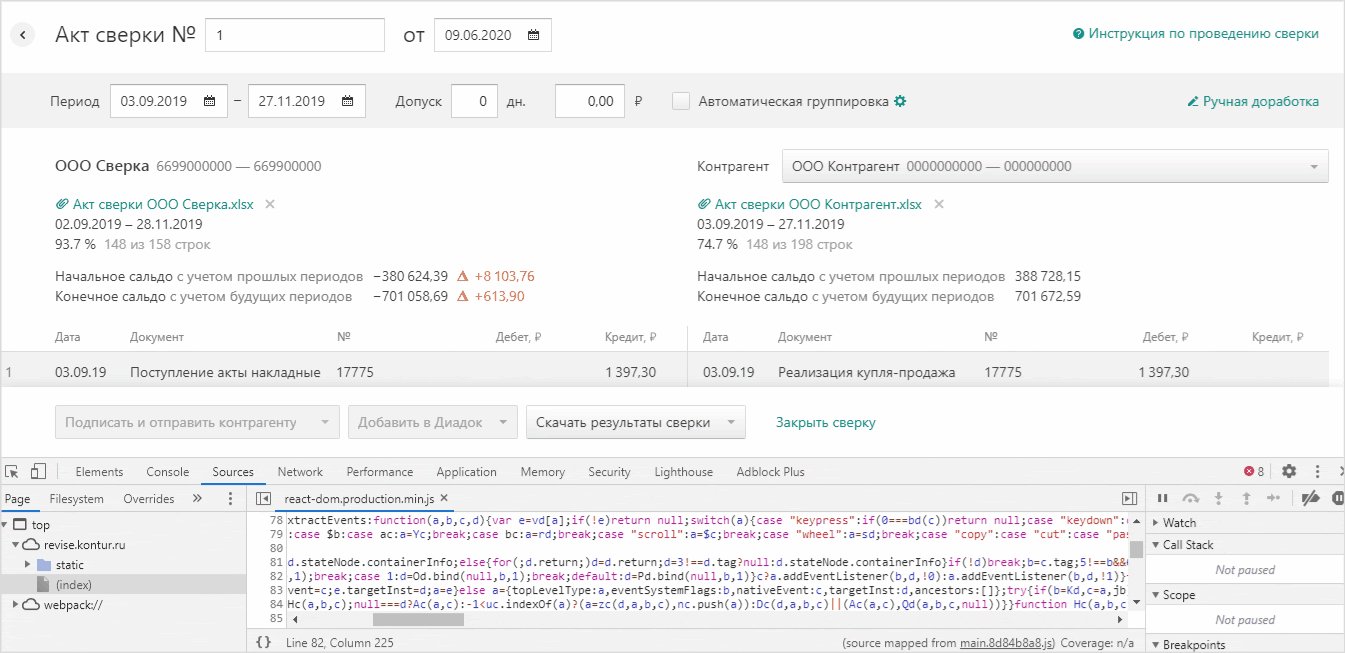Open the calendar for the act date 09.06.2020

pyautogui.click(x=533, y=35)
